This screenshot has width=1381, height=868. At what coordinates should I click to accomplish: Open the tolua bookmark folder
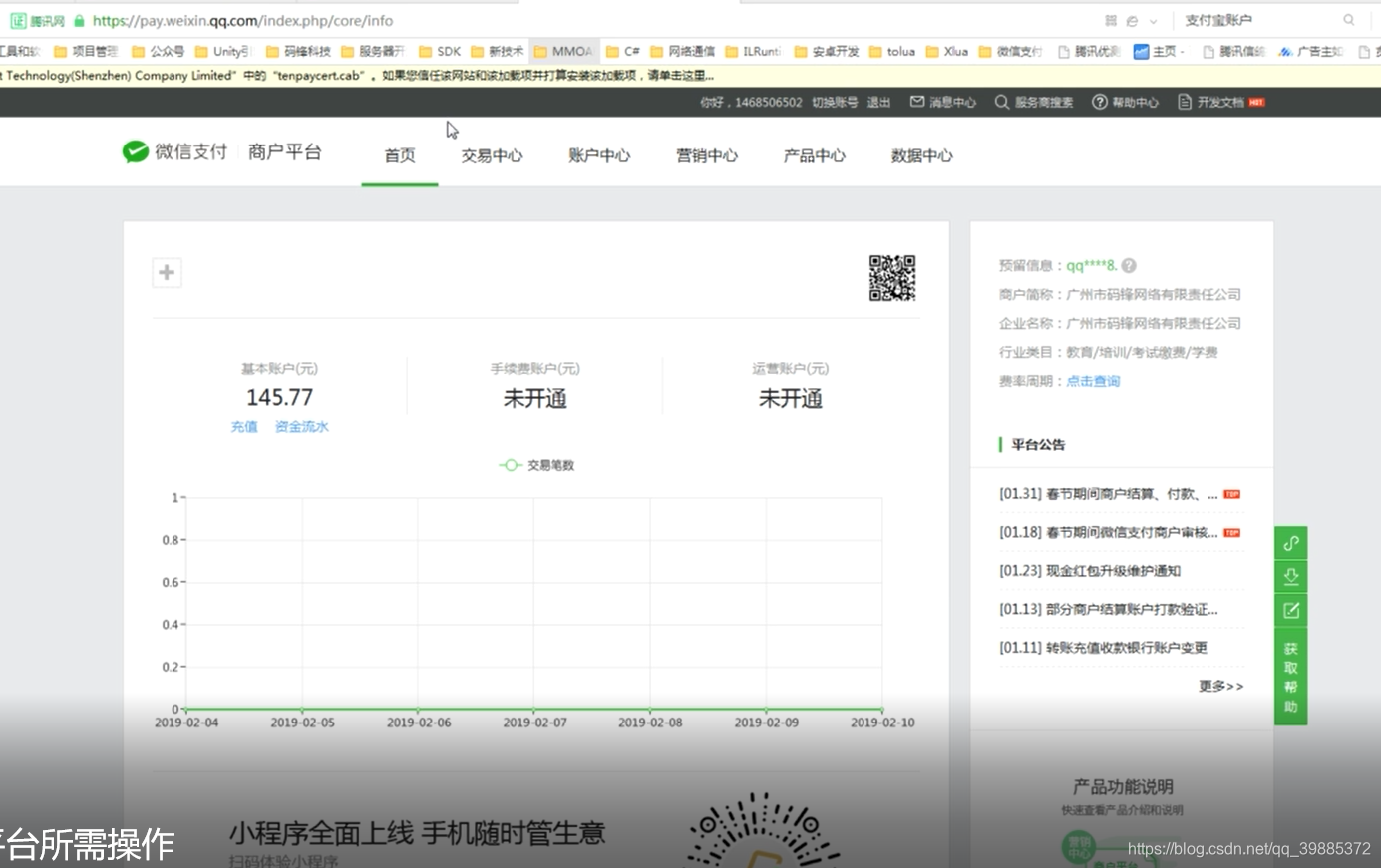[892, 51]
